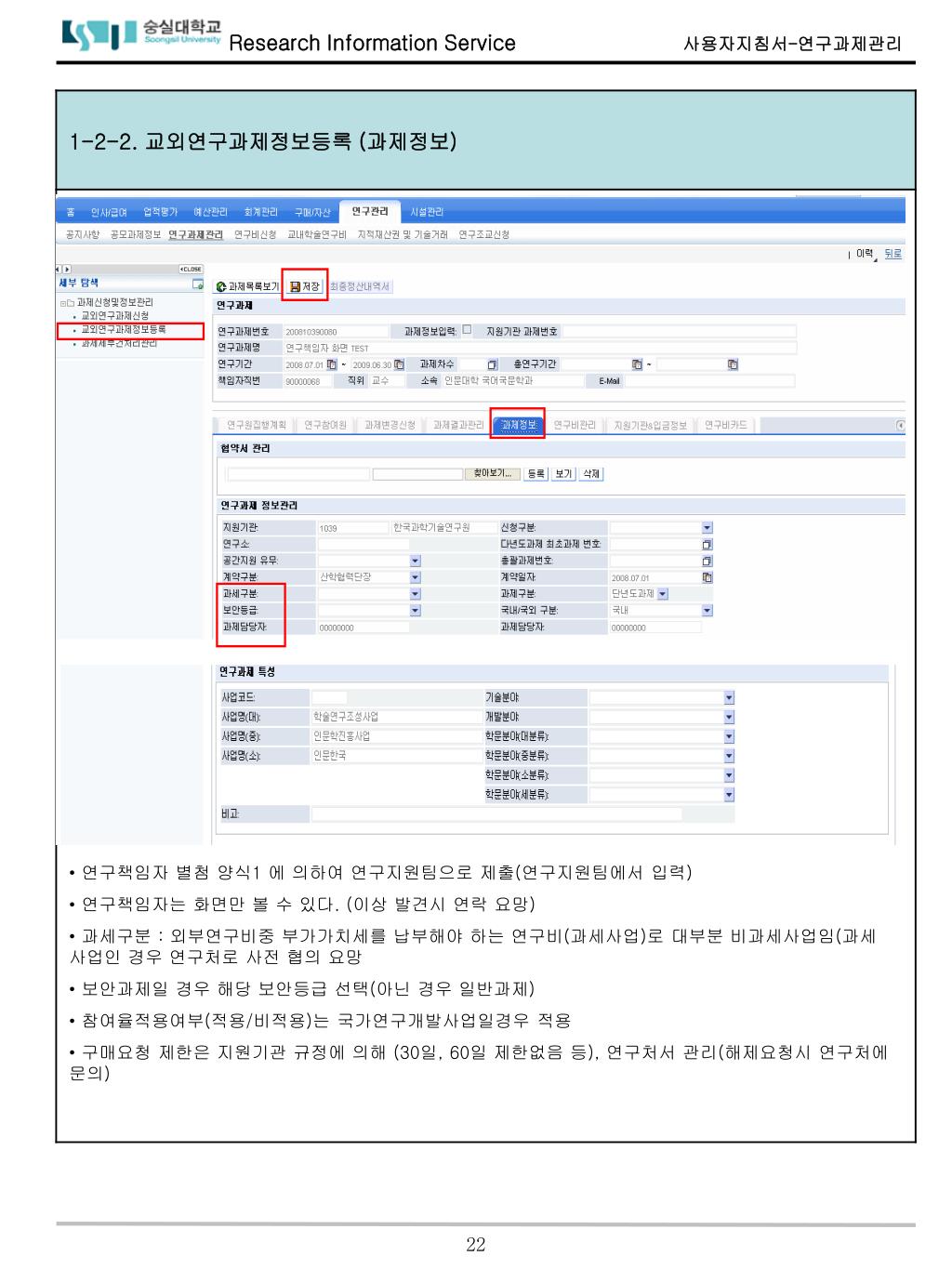Click the tab scroll arrow at right
The width and height of the screenshot is (952, 1269).
(x=900, y=425)
